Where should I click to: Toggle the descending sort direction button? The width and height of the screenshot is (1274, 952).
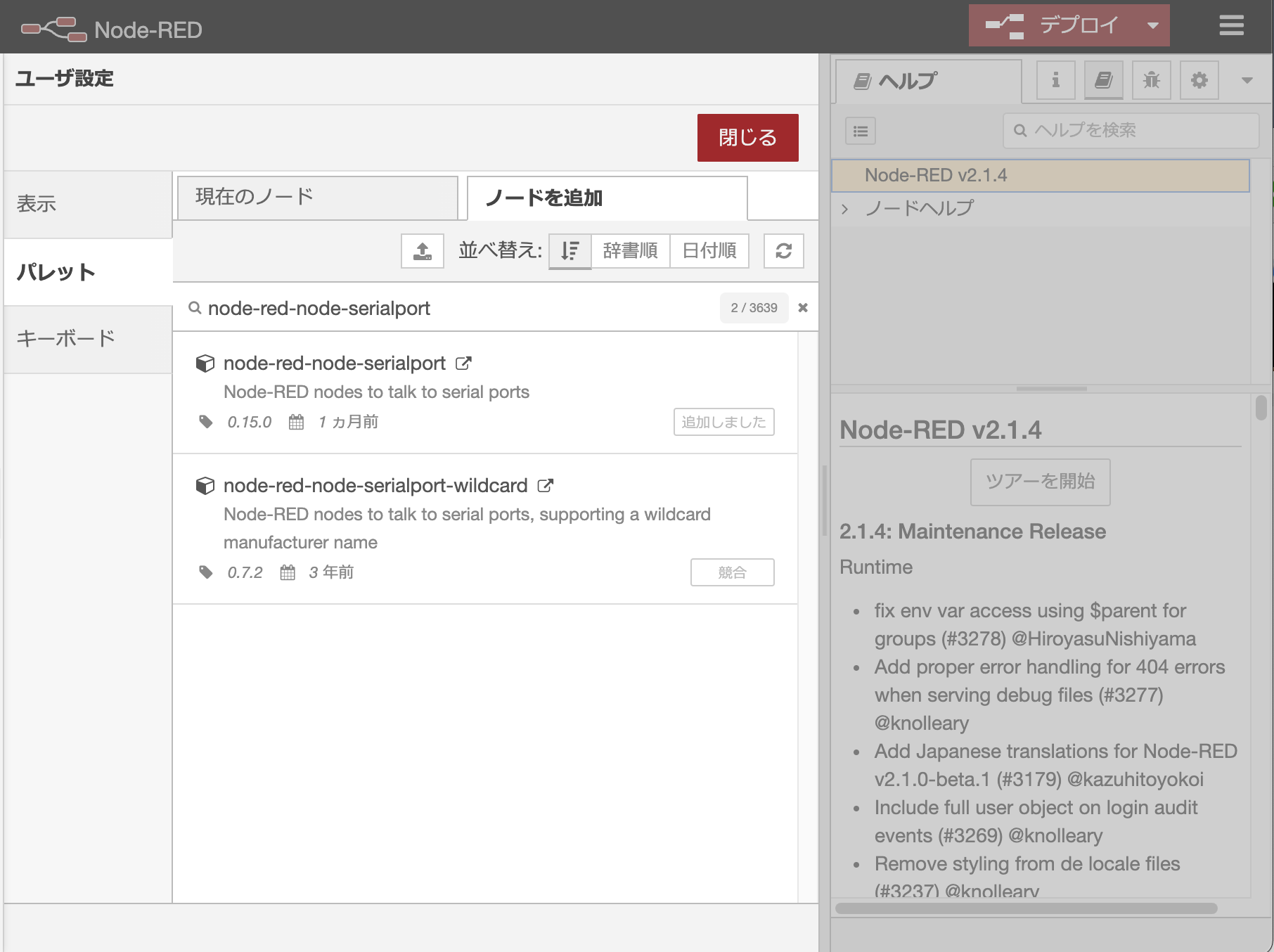pyautogui.click(x=570, y=250)
